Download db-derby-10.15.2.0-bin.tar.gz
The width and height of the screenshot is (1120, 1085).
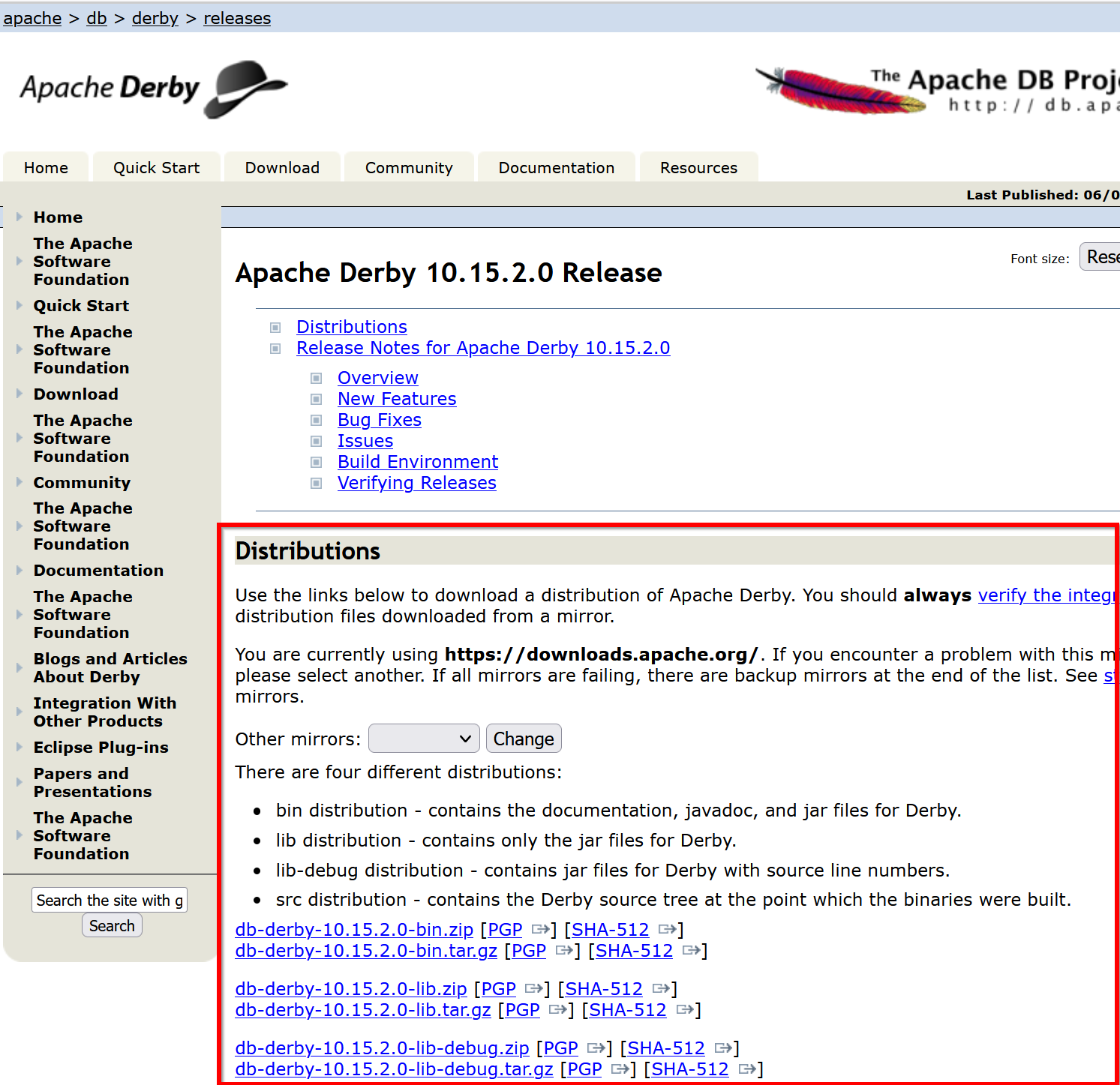coord(366,951)
